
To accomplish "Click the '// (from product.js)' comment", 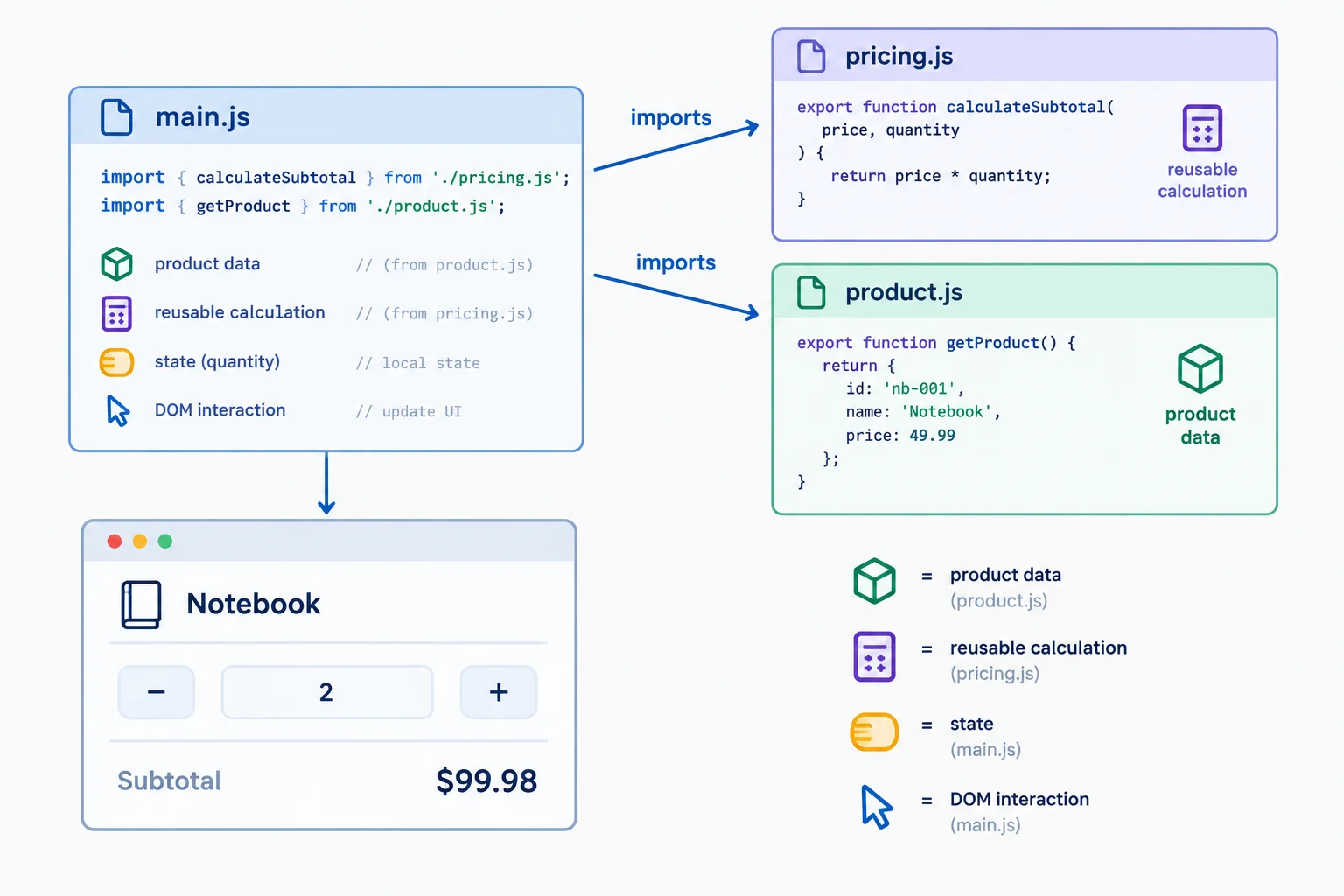I will tap(444, 265).
